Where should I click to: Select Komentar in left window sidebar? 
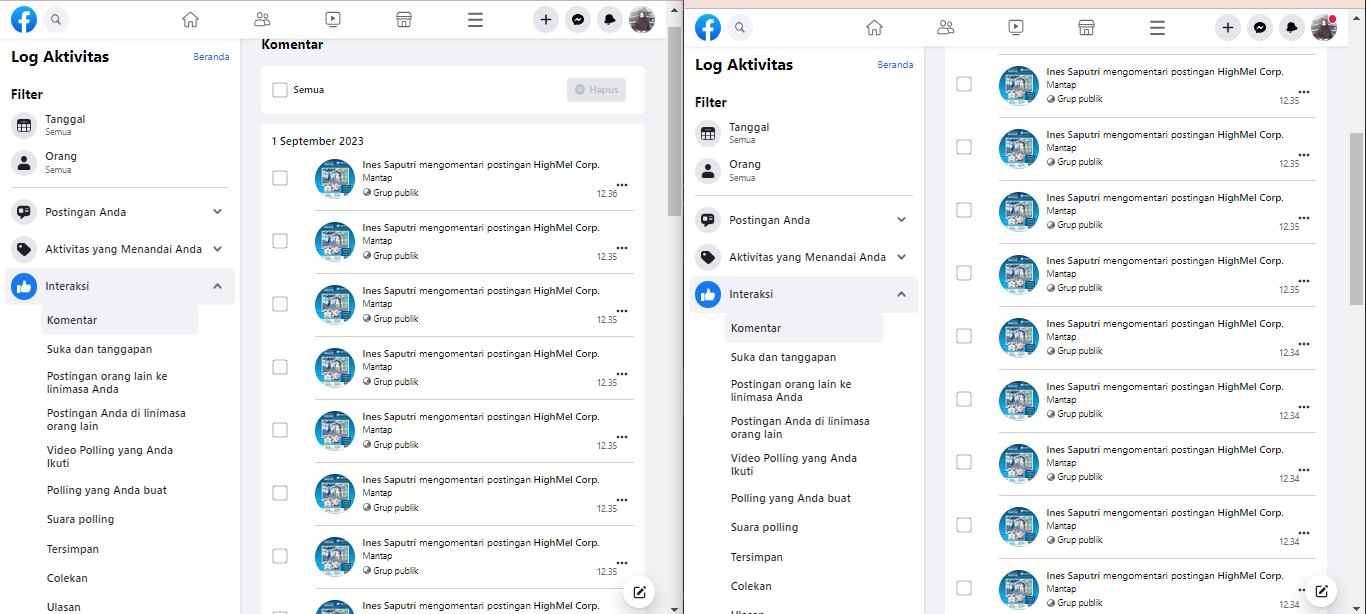click(120, 320)
